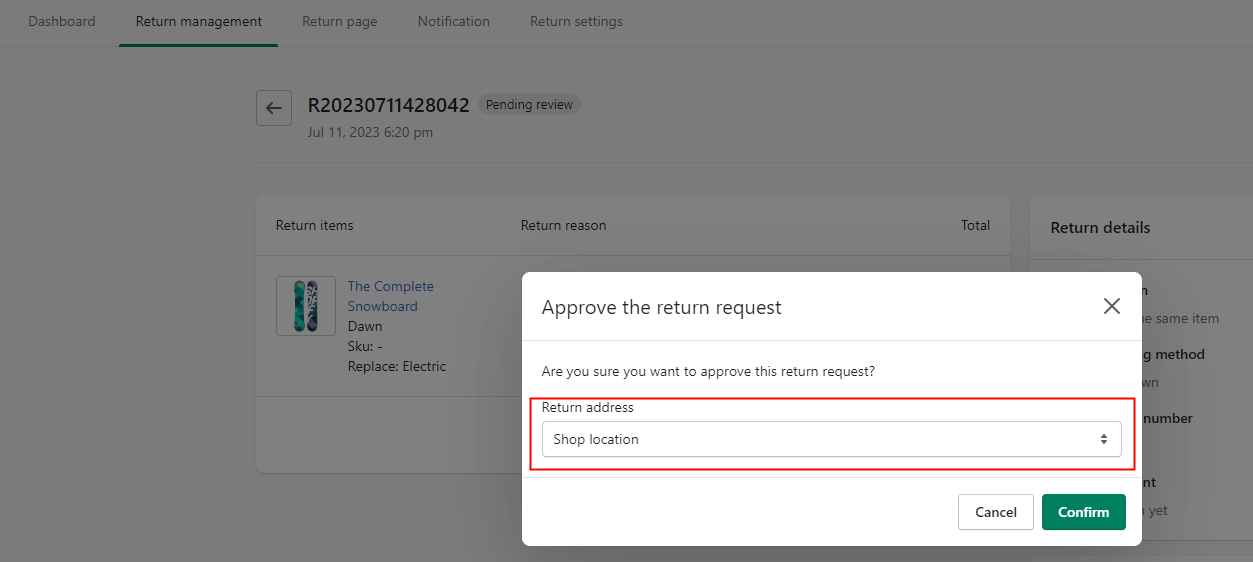Screen dimensions: 1253x562
Task: Open The Complete Snowboard product link
Action: (x=390, y=296)
